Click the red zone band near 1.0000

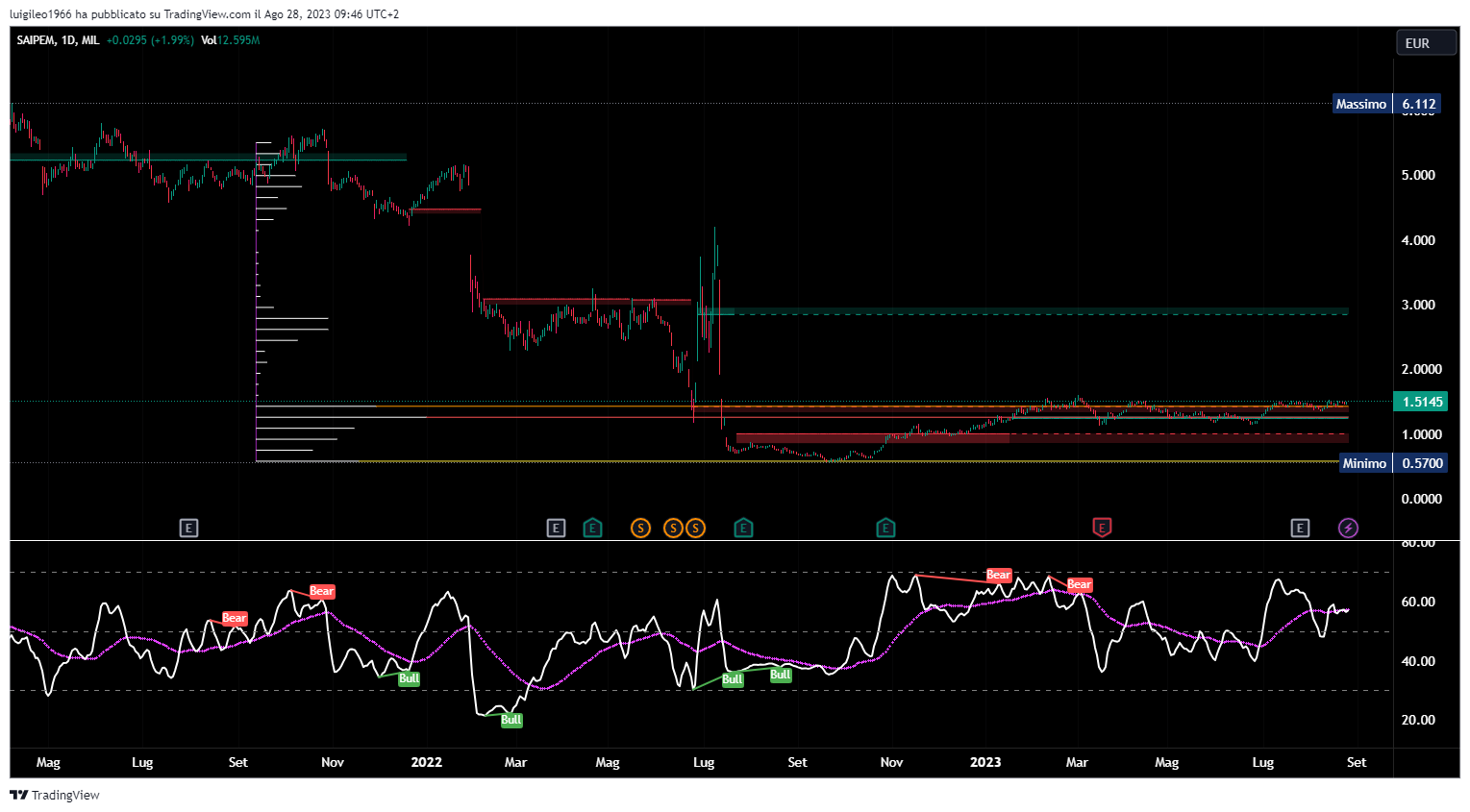(1042, 438)
